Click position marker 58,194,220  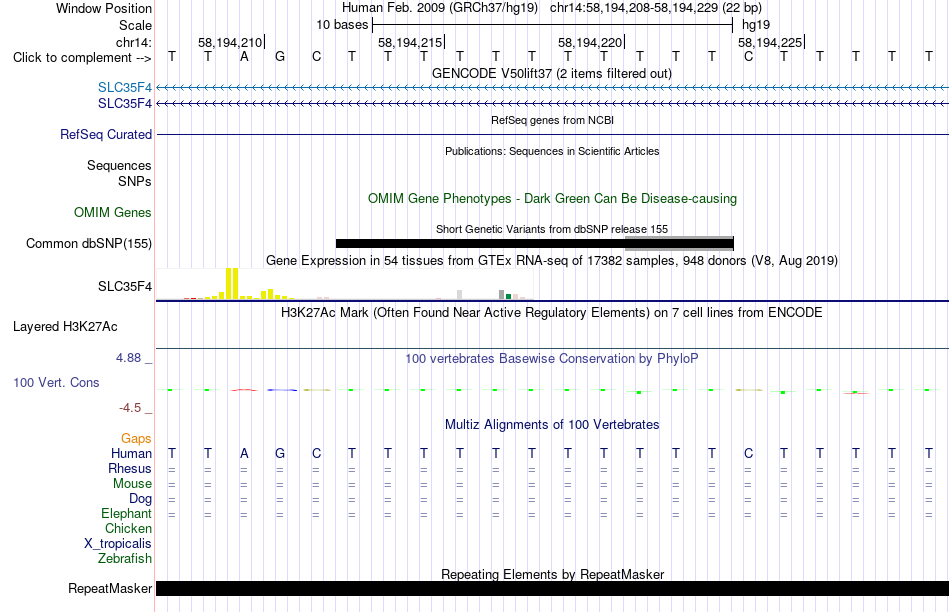590,42
